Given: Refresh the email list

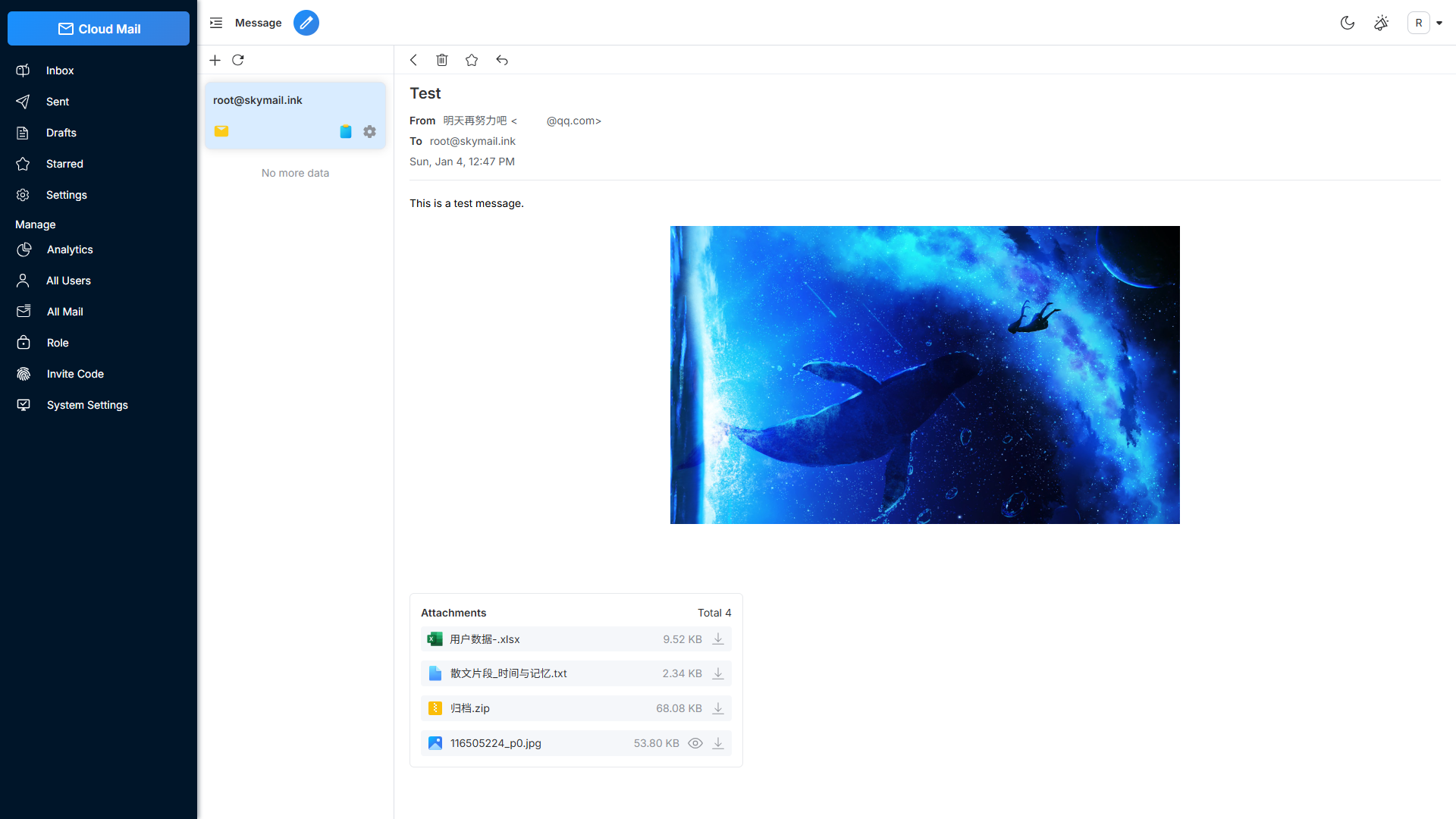Looking at the screenshot, I should click(238, 60).
